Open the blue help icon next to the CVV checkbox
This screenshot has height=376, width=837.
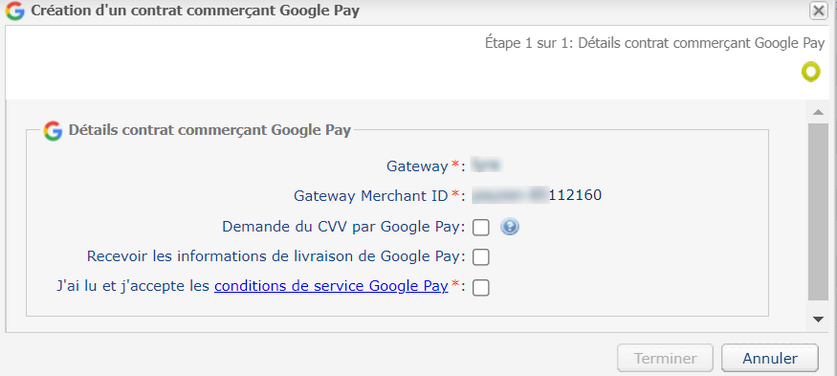[510, 228]
